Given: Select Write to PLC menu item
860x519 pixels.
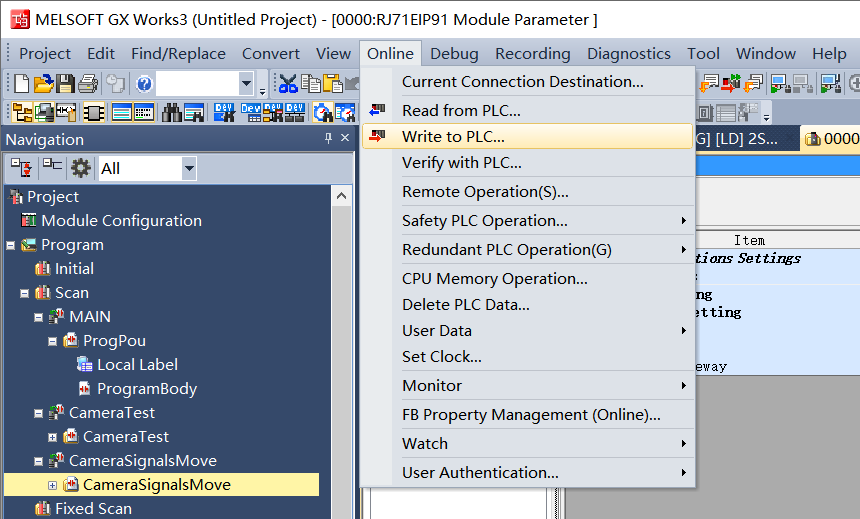Looking at the screenshot, I should pyautogui.click(x=453, y=137).
